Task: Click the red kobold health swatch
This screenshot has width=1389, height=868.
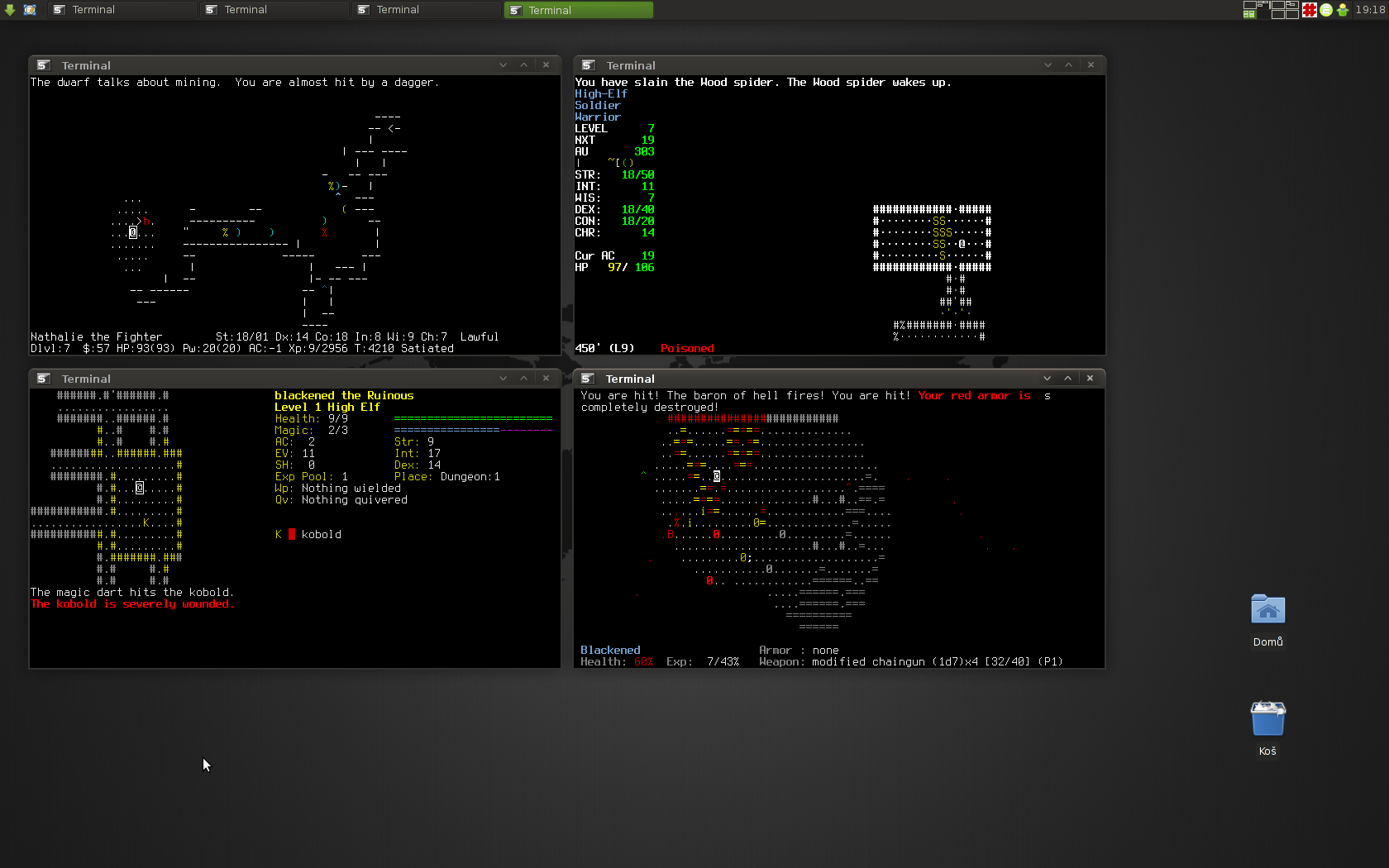Action: pos(292,535)
